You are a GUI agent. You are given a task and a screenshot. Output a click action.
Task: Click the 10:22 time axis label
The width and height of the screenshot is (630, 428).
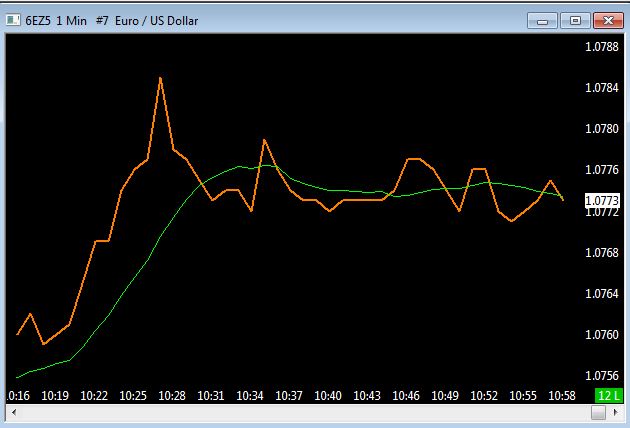94,396
